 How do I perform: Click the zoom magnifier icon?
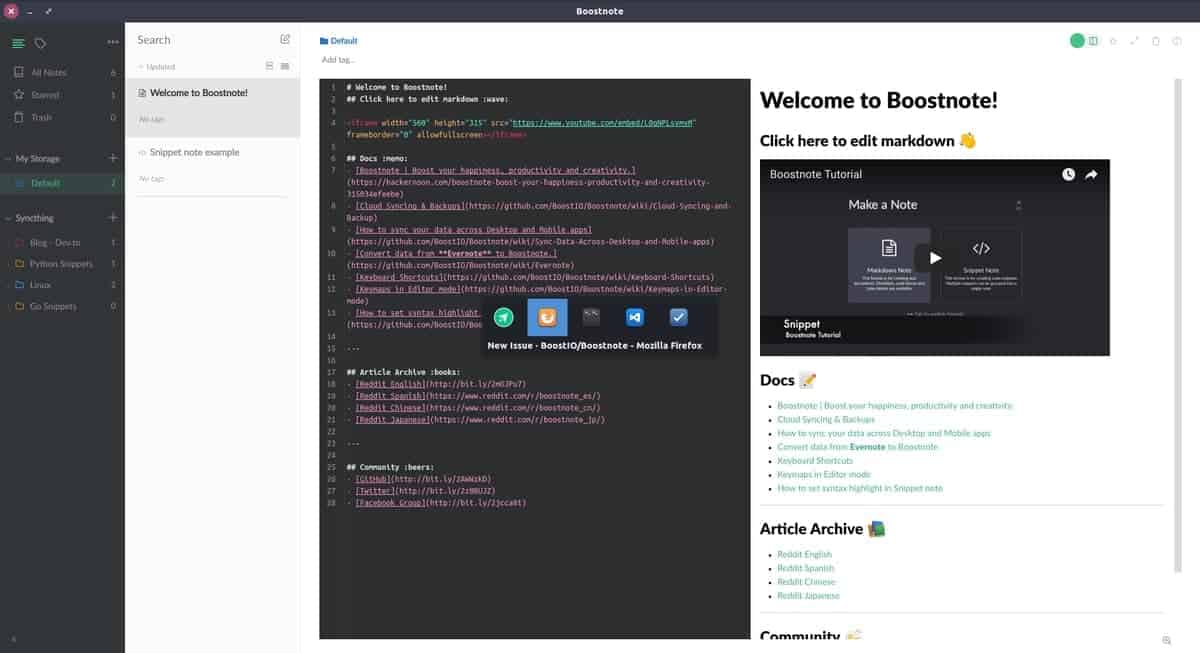point(1167,640)
